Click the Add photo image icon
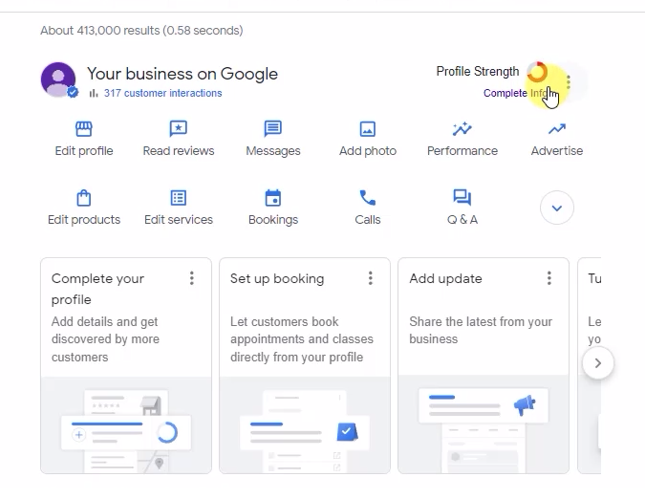Viewport: 645px width, 488px height. click(367, 129)
